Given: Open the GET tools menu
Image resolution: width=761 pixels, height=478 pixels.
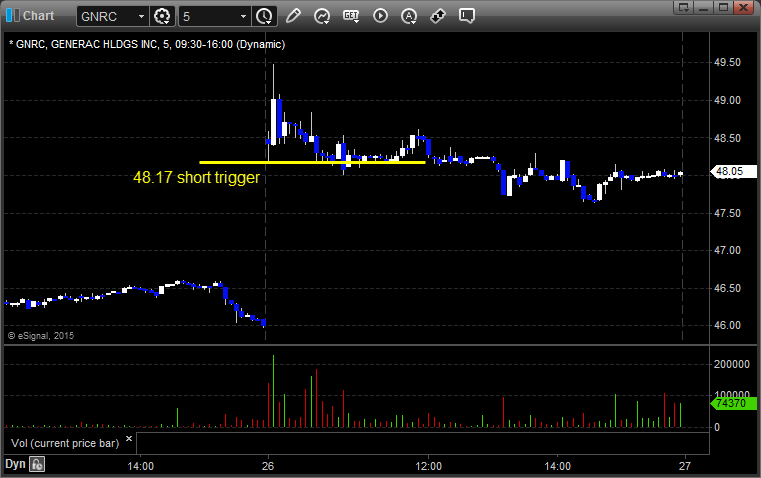Looking at the screenshot, I should (351, 16).
